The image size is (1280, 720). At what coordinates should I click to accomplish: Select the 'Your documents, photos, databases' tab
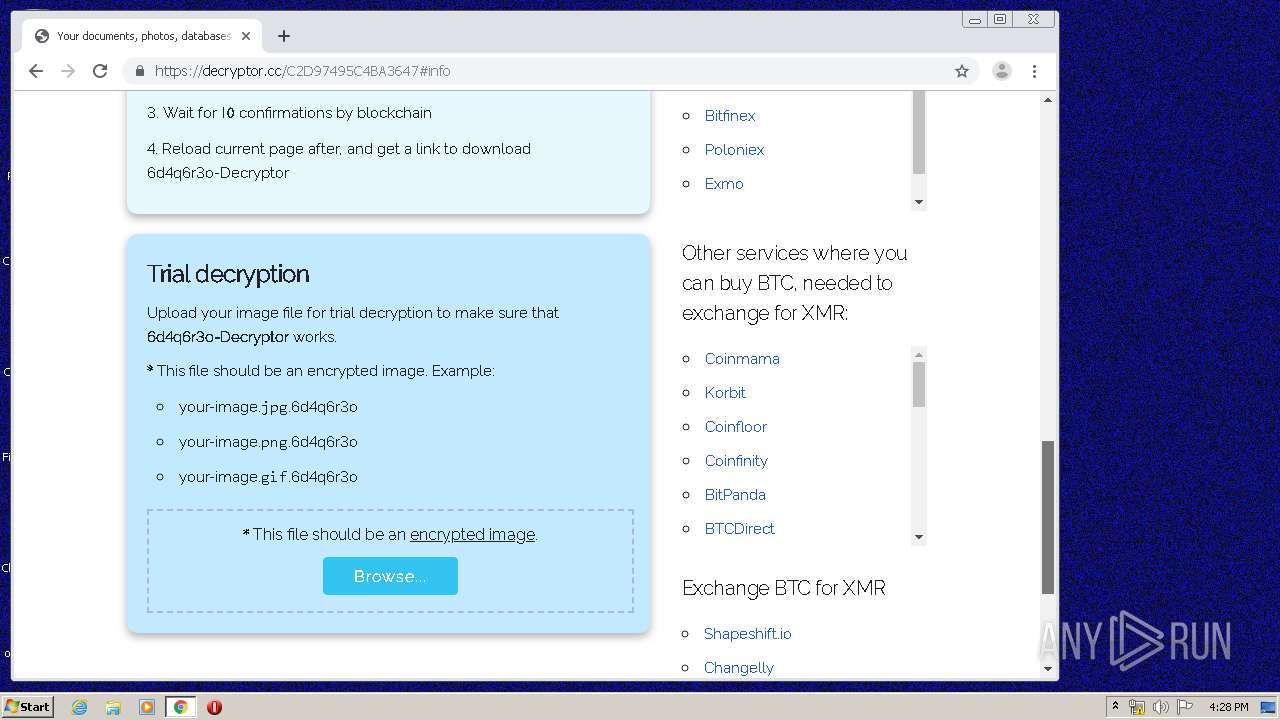point(144,36)
